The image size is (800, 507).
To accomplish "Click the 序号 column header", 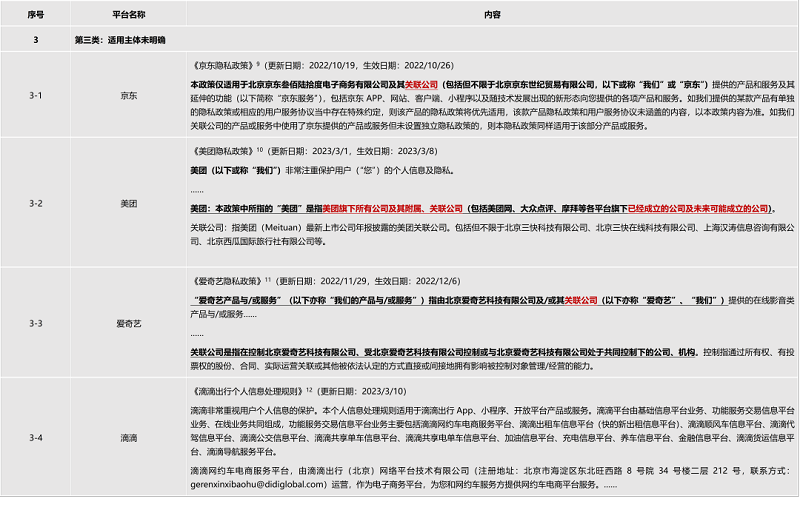I will (36, 15).
